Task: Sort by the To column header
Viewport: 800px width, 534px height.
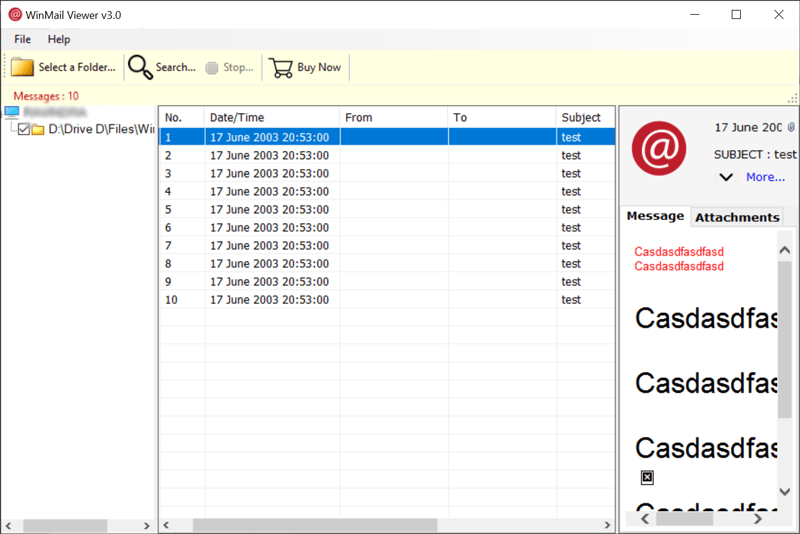Action: [502, 117]
